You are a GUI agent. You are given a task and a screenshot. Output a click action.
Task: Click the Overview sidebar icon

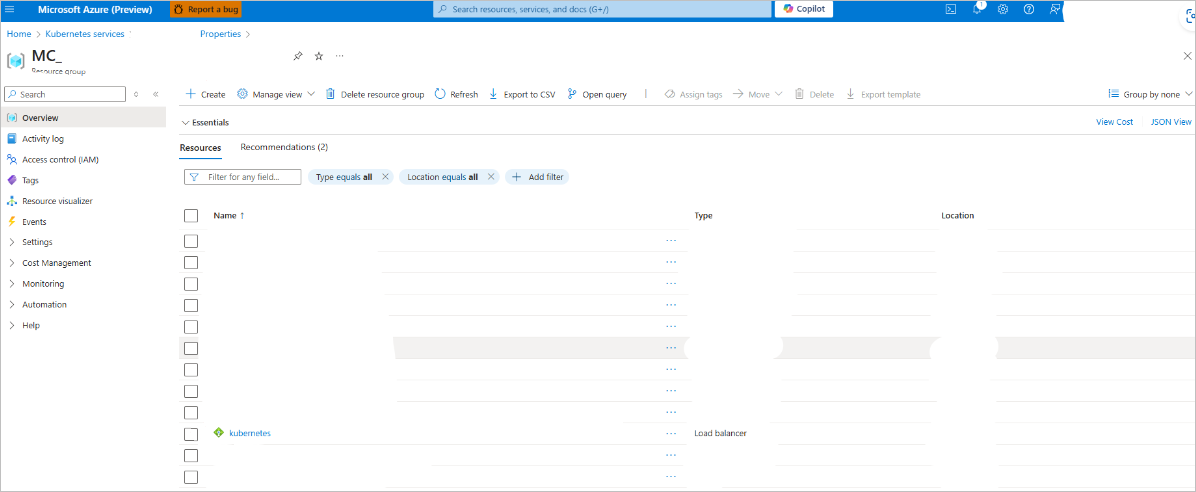tap(11, 117)
